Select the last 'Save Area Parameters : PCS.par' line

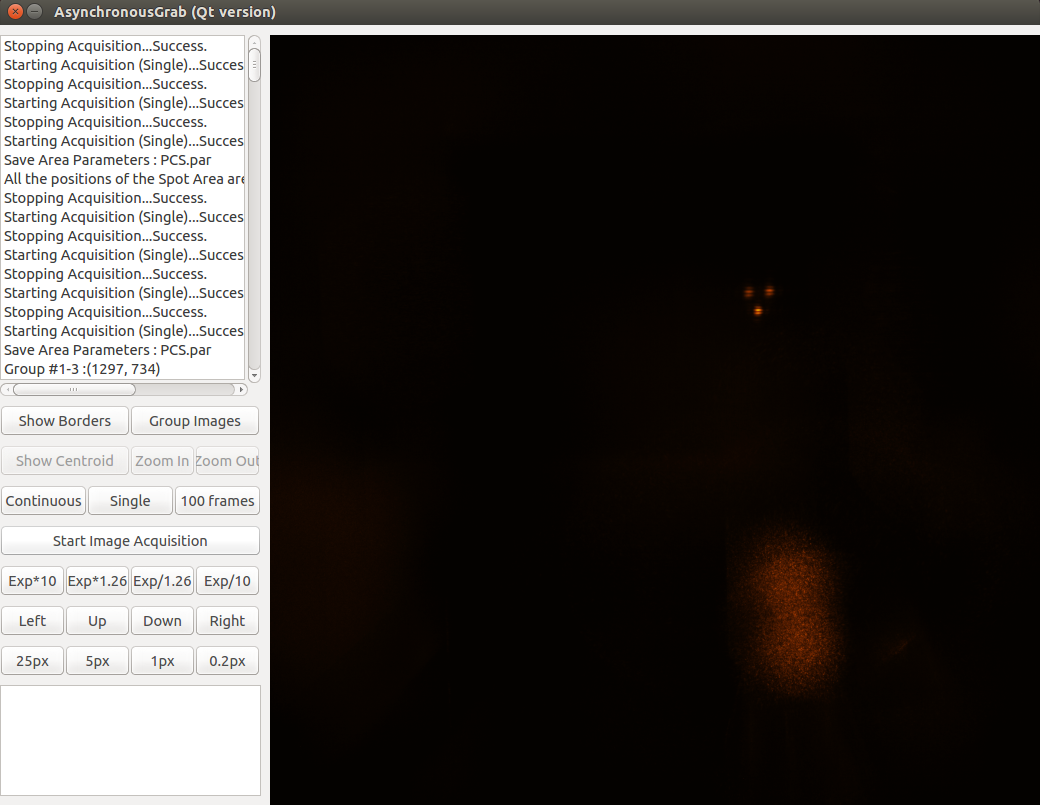click(x=107, y=350)
